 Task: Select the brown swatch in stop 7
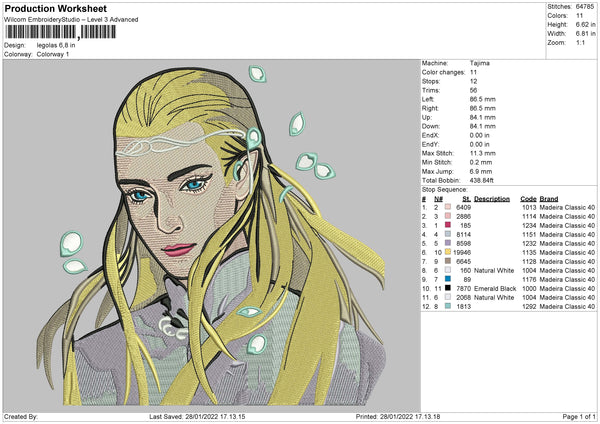tap(450, 261)
